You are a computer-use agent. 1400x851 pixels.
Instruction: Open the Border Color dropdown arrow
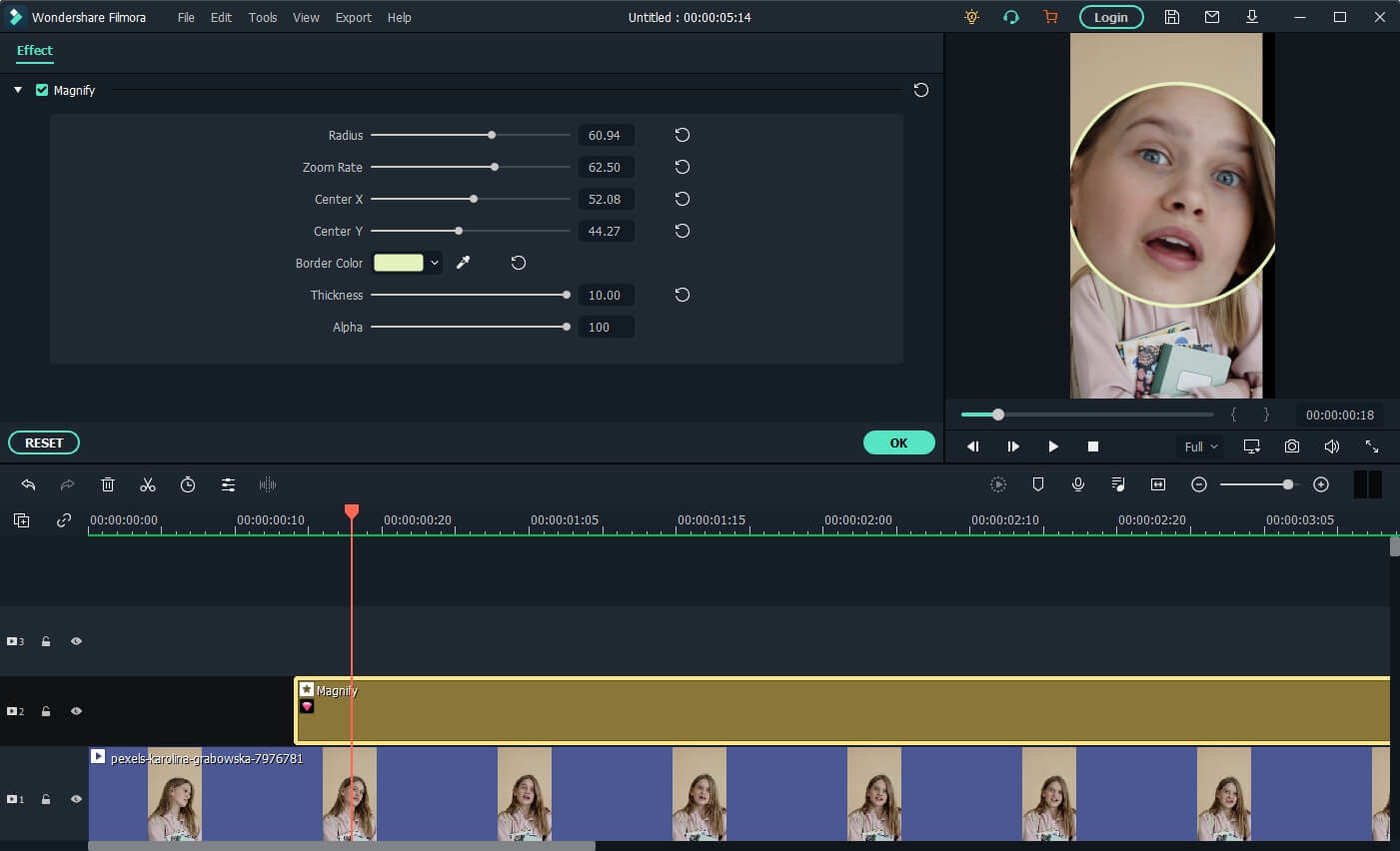tap(435, 263)
